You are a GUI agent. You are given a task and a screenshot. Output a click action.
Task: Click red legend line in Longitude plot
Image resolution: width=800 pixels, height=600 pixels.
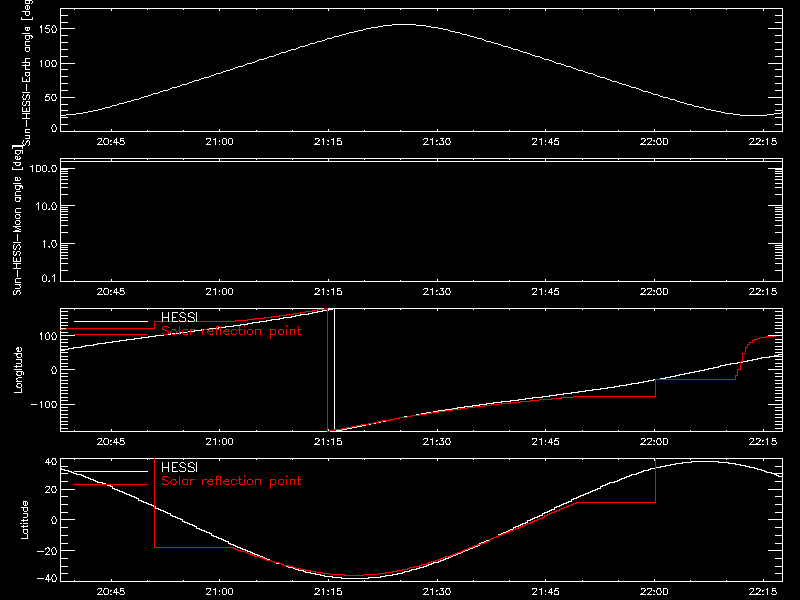(111, 335)
